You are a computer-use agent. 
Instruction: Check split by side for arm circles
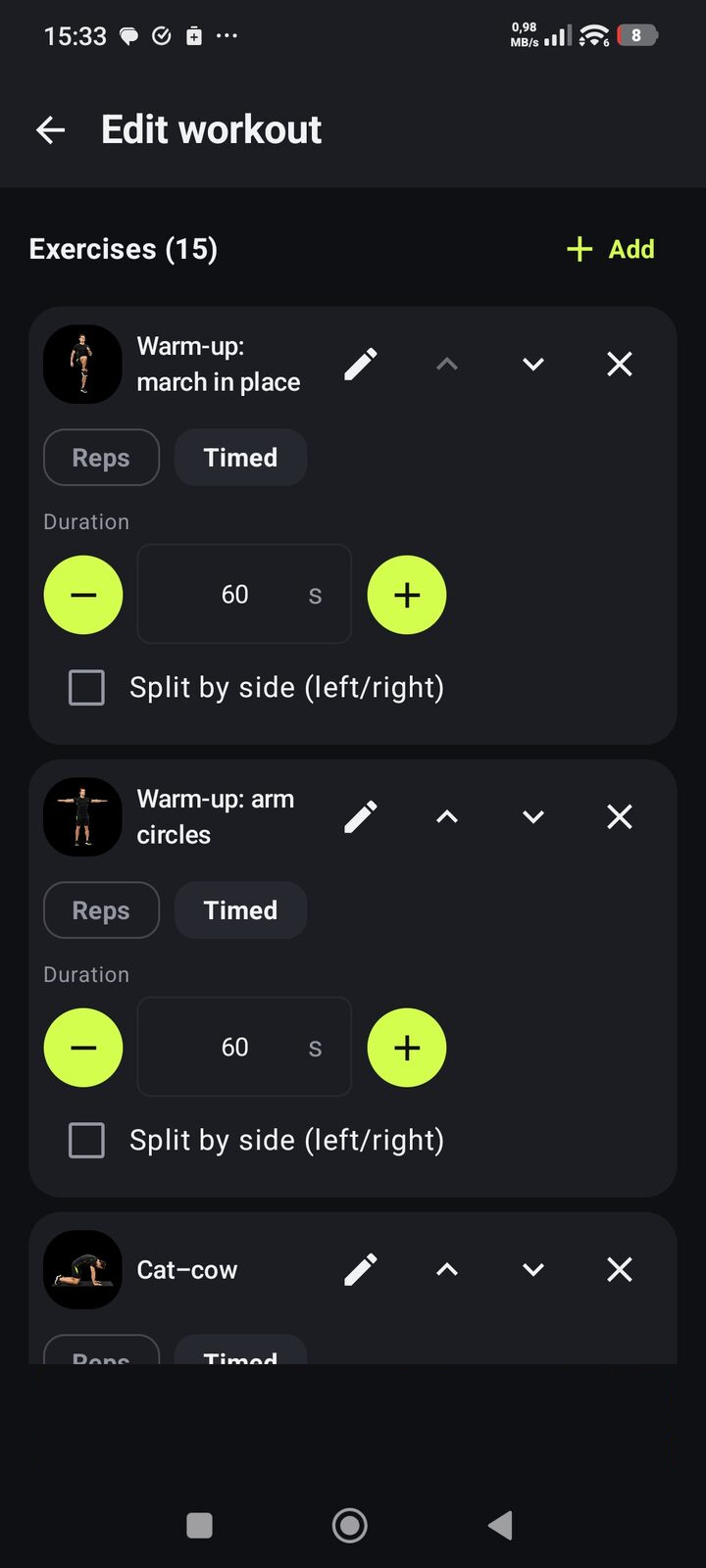[86, 1141]
